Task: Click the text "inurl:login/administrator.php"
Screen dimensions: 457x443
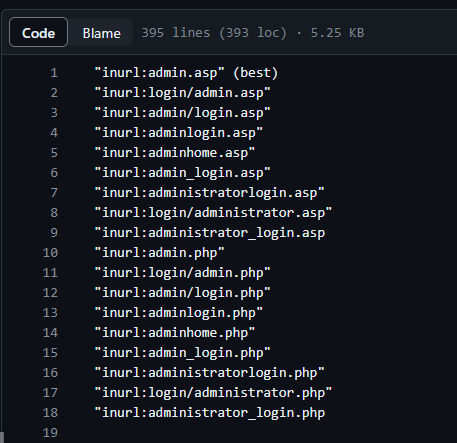Action: 213,393
